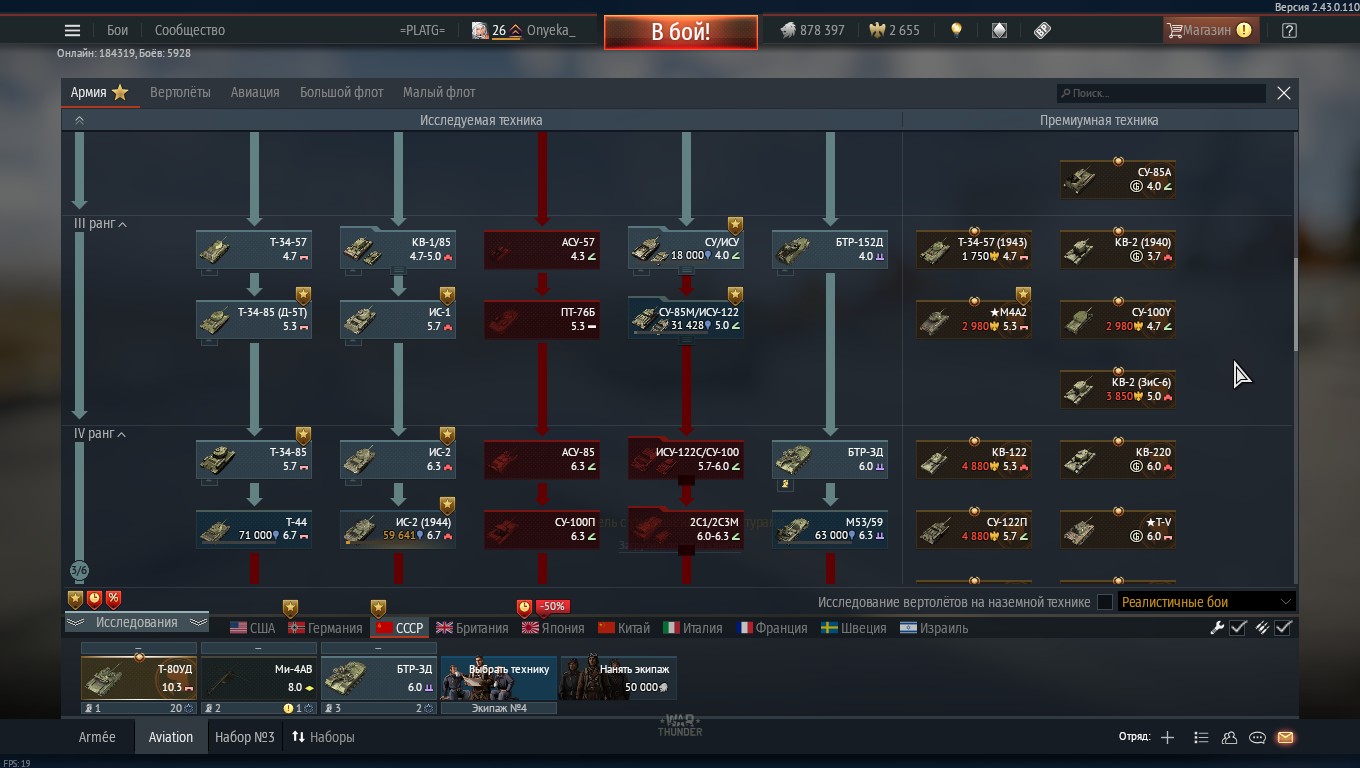1360x768 pixels.
Task: Open the Silver Lions balance 878 397
Action: (812, 30)
